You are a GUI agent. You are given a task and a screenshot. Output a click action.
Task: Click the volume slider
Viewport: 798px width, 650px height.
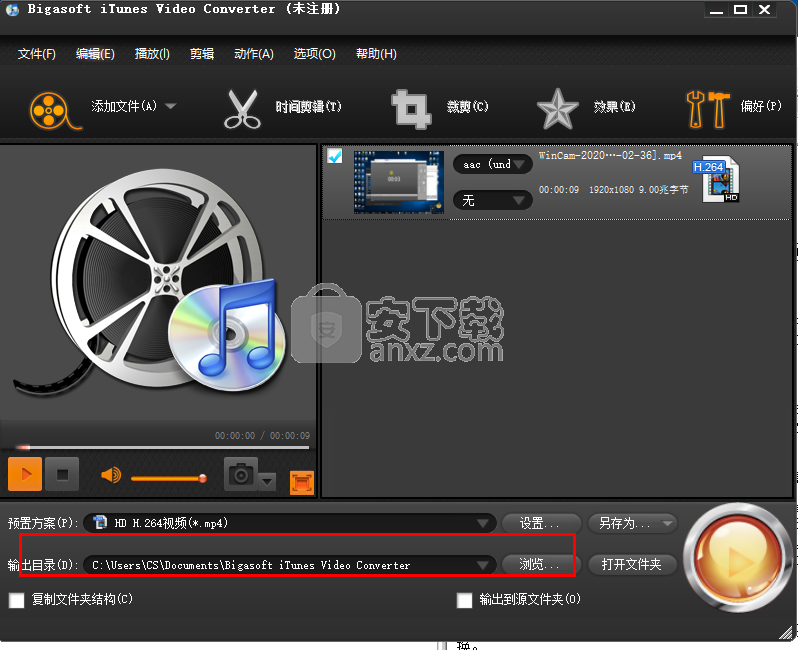coord(168,478)
